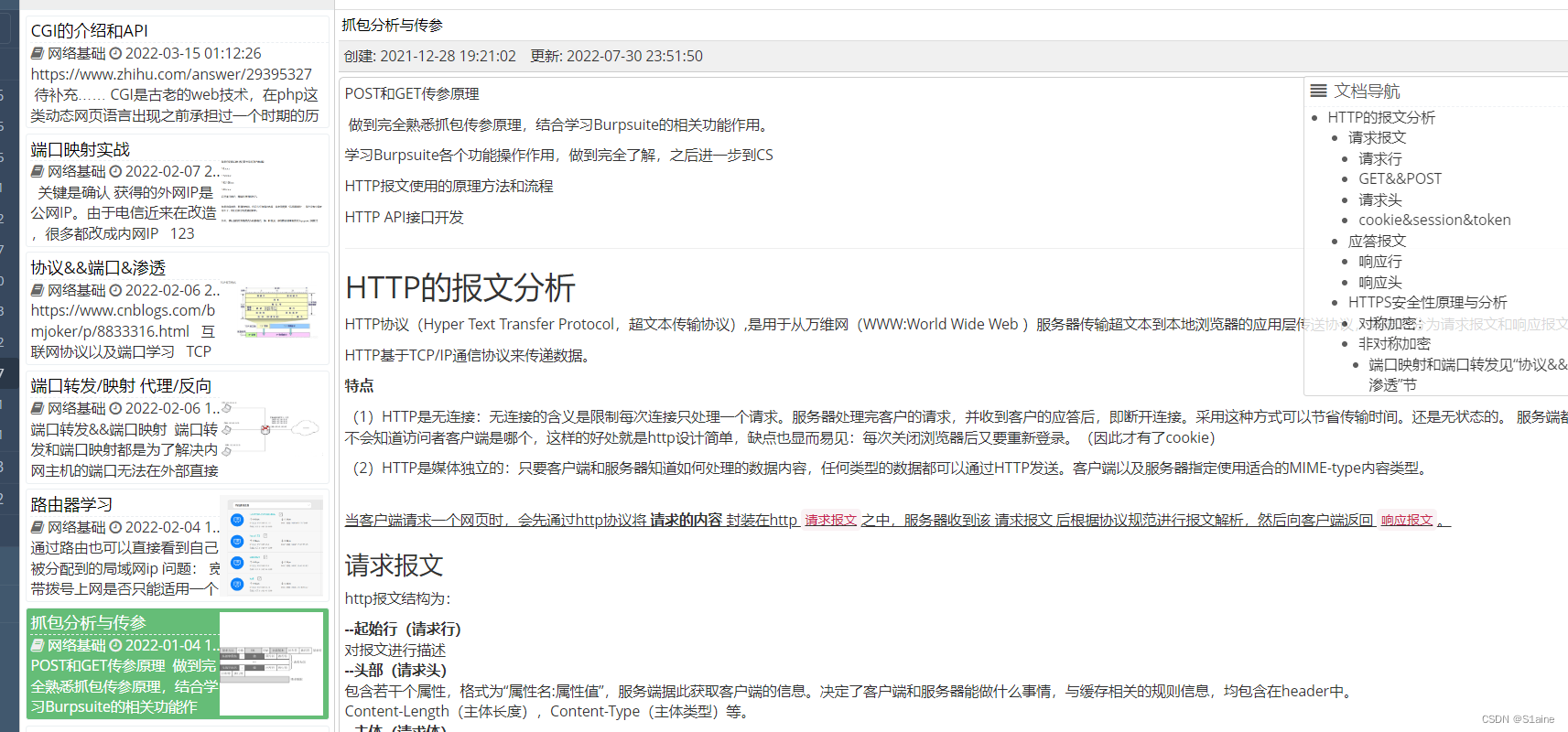Click notebook icon on CGI的介绍和API note

[38, 53]
